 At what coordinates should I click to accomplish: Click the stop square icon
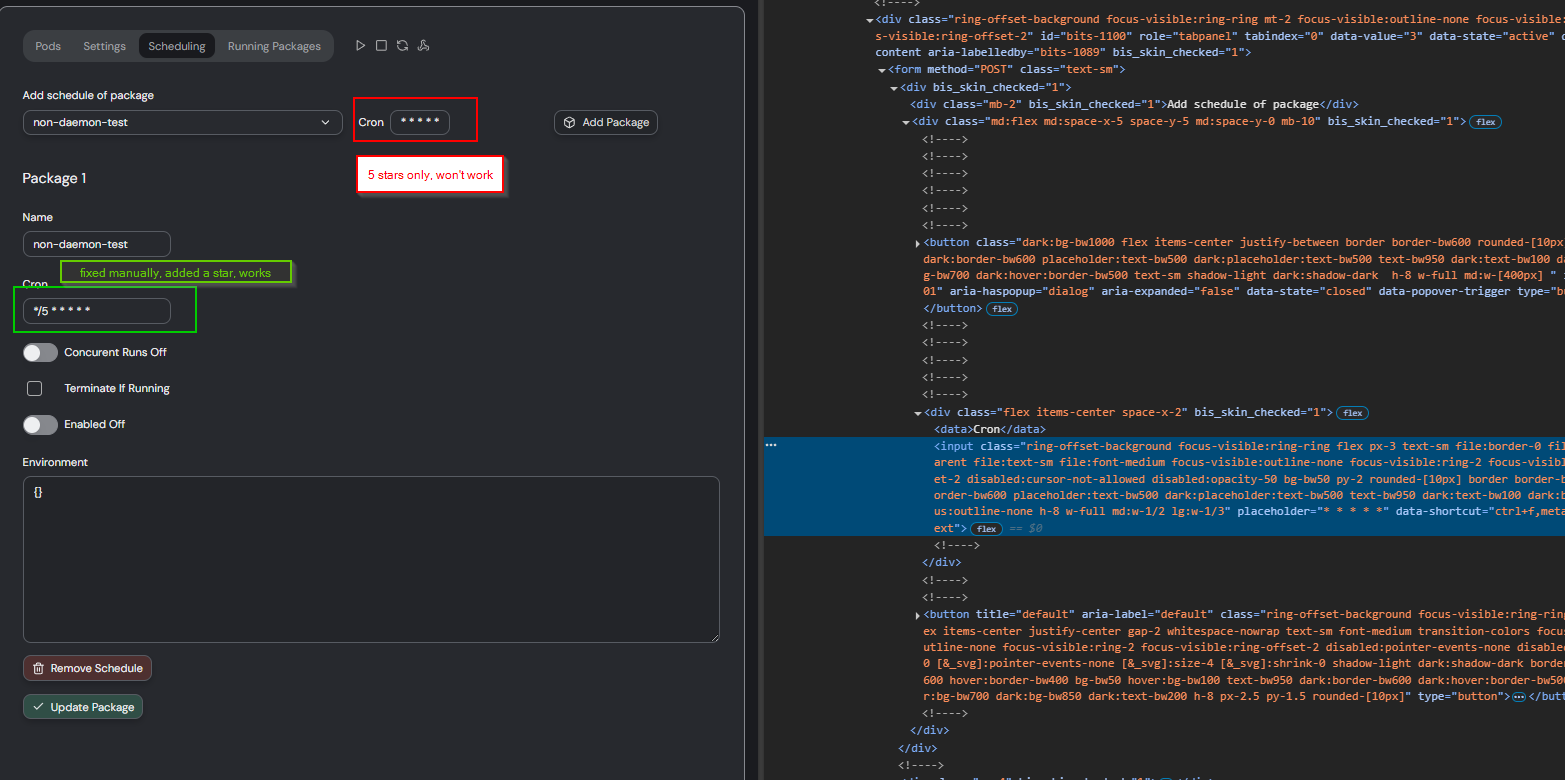pos(381,46)
